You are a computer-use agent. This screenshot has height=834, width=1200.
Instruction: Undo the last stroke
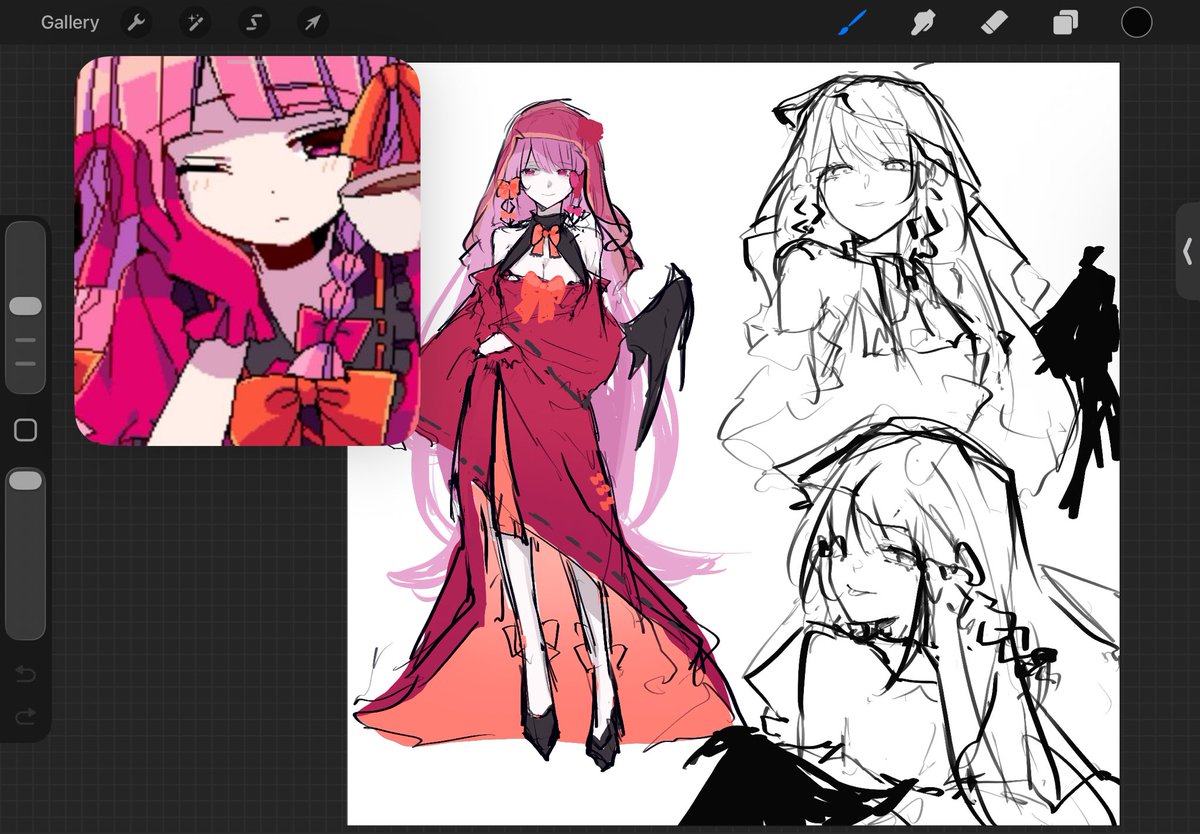click(x=25, y=674)
